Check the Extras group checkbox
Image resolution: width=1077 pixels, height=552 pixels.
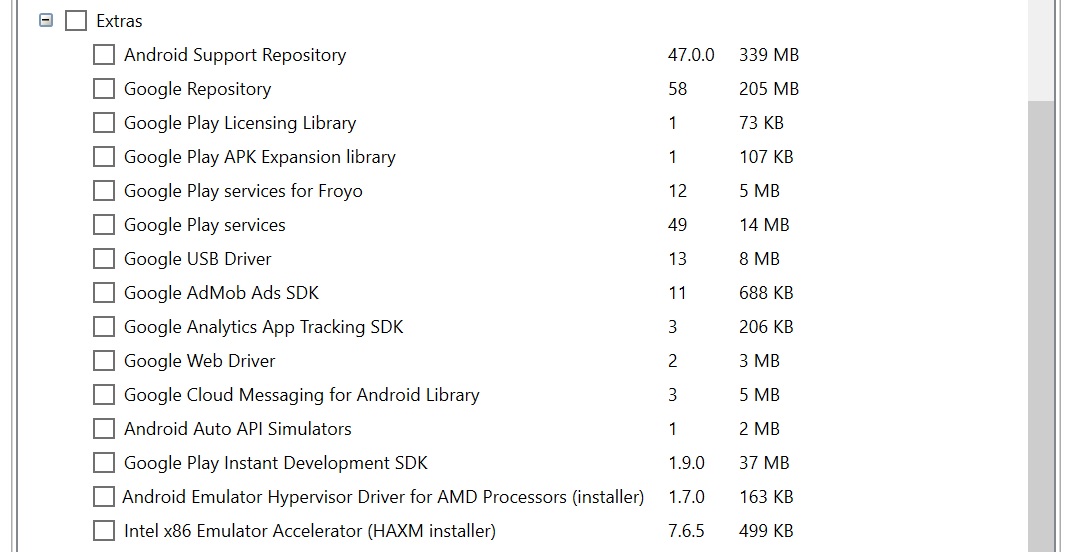pos(76,21)
